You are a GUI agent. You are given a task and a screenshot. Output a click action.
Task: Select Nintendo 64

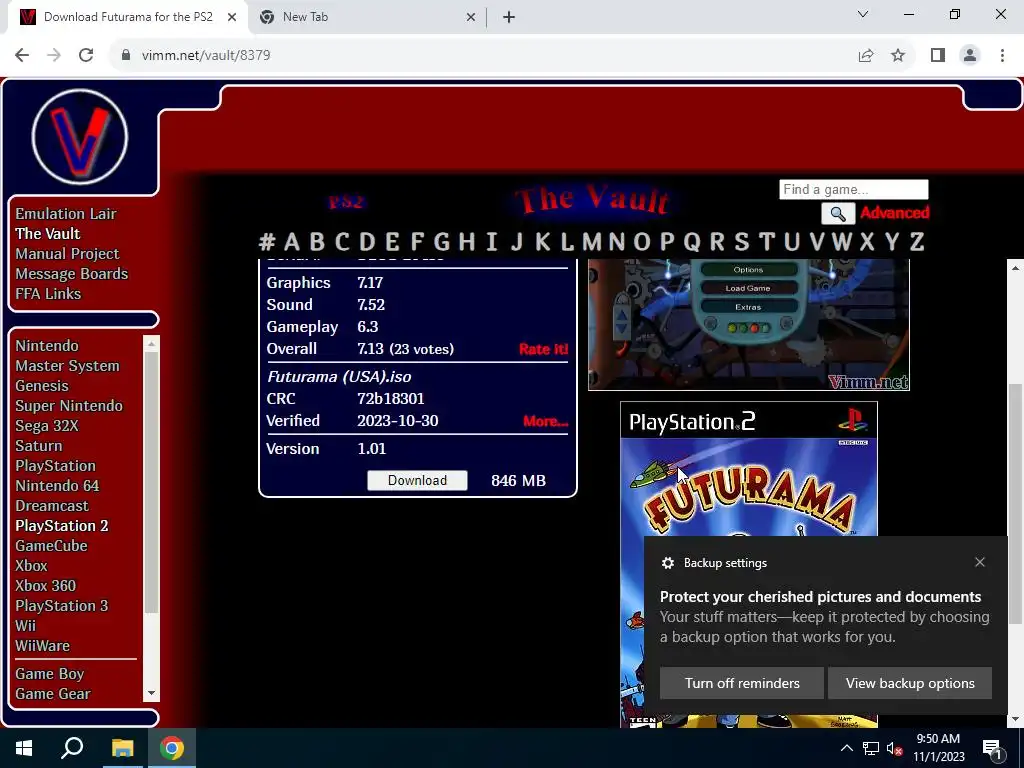coord(57,485)
